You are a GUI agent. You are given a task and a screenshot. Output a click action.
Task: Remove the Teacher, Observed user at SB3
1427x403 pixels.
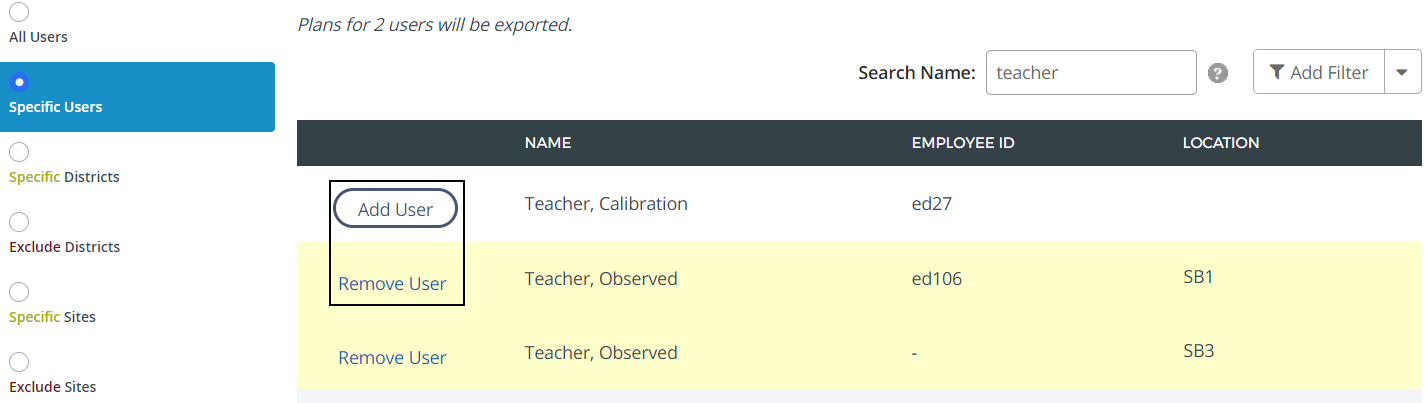[x=392, y=358]
